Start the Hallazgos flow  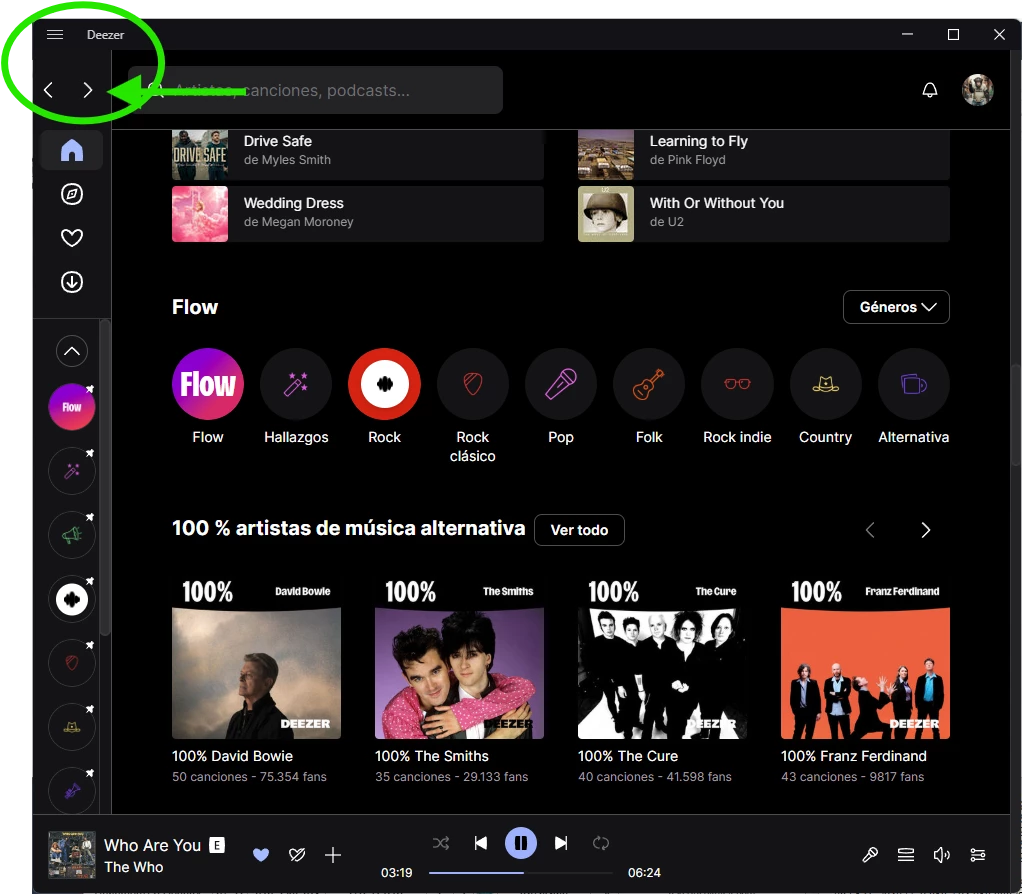tap(296, 384)
